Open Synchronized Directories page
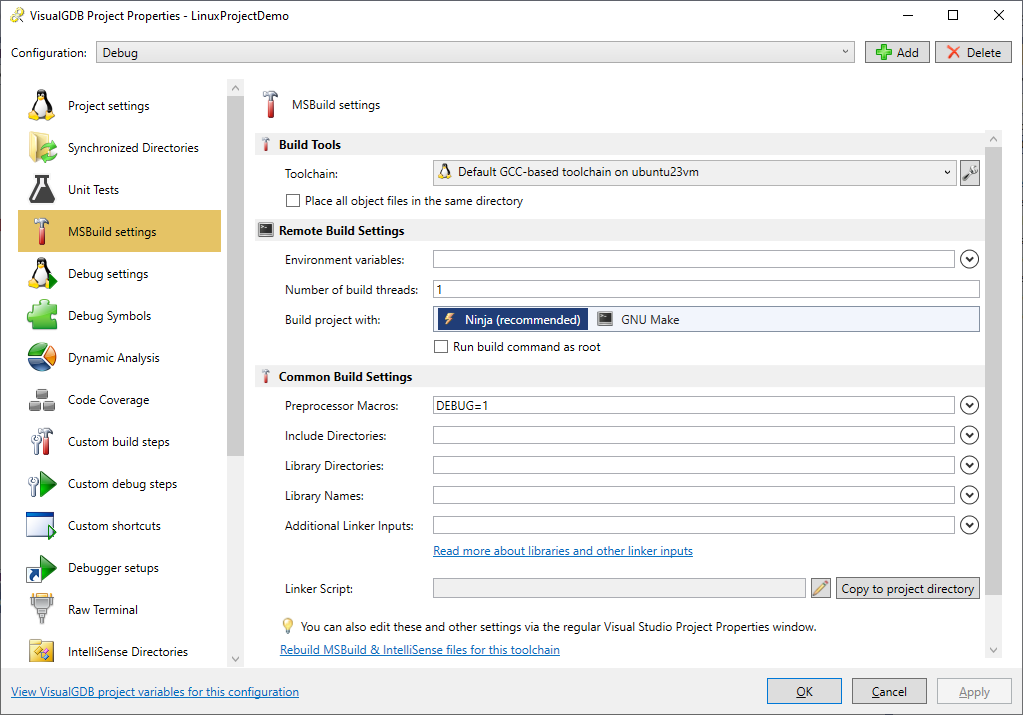The image size is (1023, 715). pos(119,147)
